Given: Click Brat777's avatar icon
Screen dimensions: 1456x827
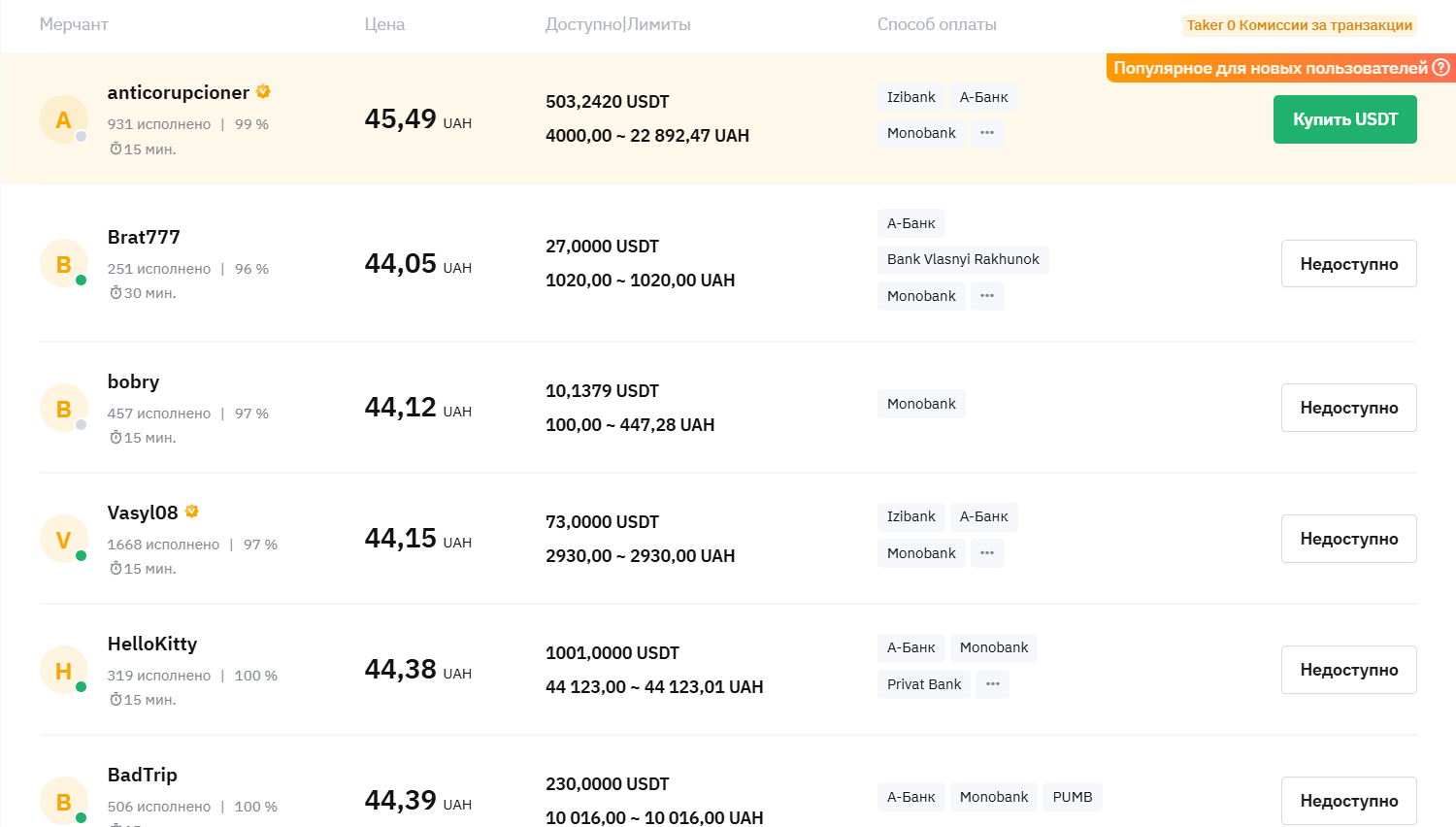Looking at the screenshot, I should (x=63, y=264).
